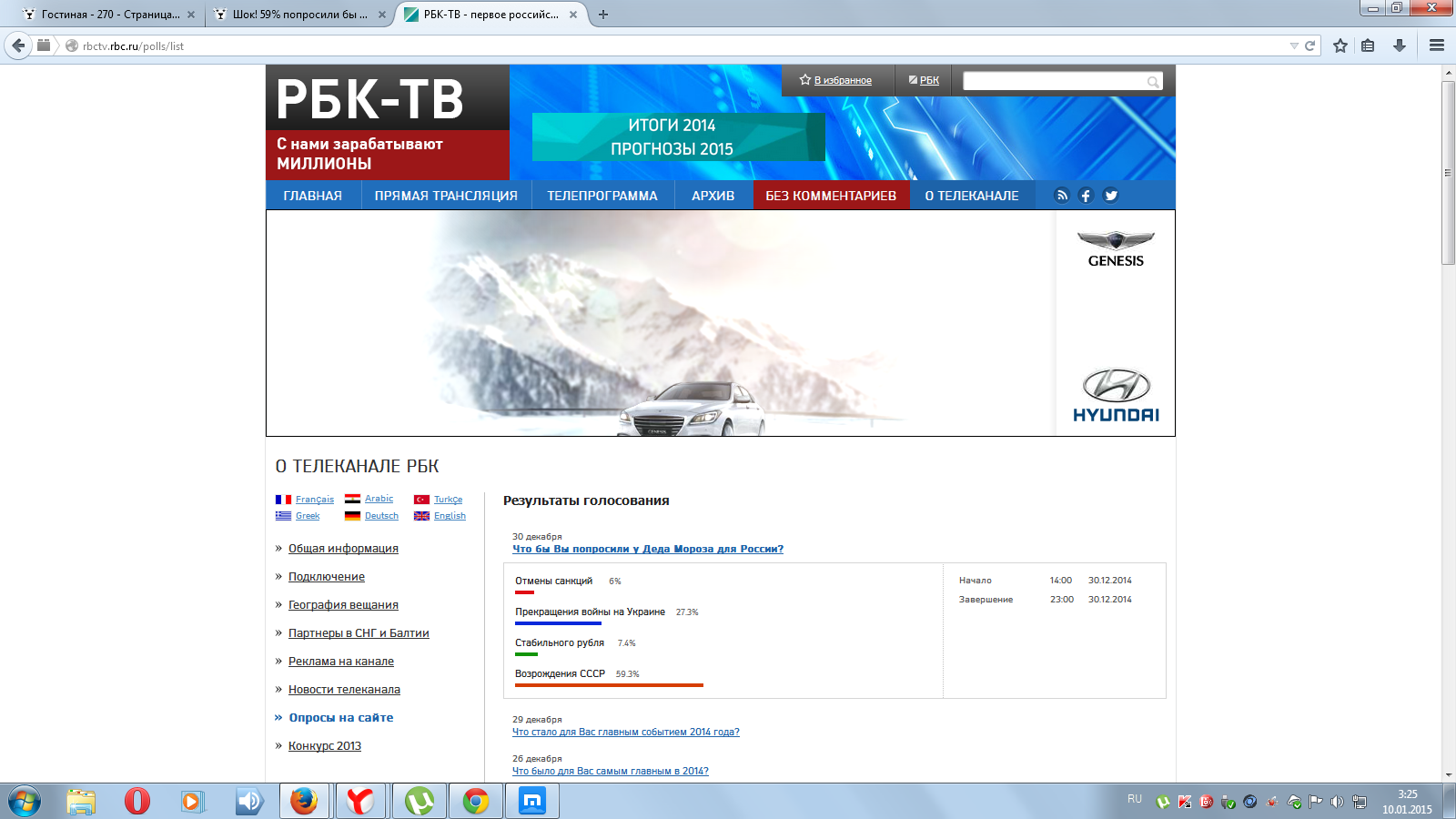Click the РБК-ТВ logo
The height and width of the screenshot is (819, 1456).
click(370, 98)
